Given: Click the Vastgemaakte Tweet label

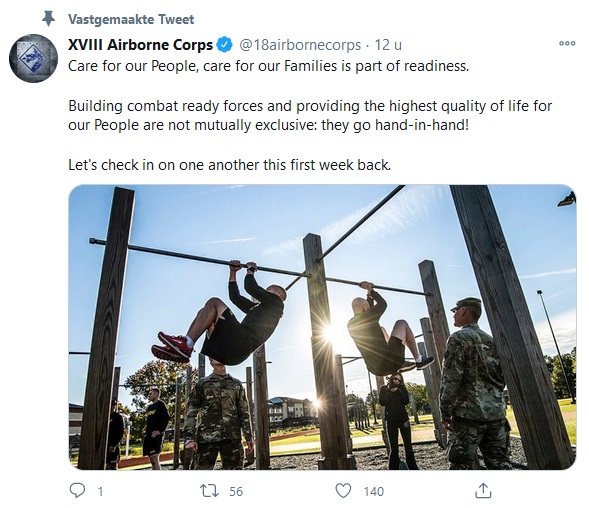Looking at the screenshot, I should (131, 19).
